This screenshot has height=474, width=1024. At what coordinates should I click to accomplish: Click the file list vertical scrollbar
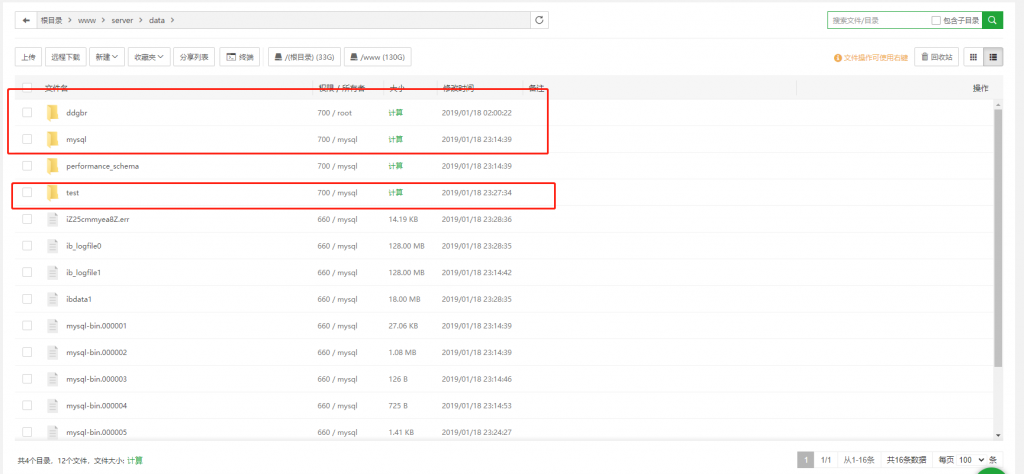[x=998, y=238]
